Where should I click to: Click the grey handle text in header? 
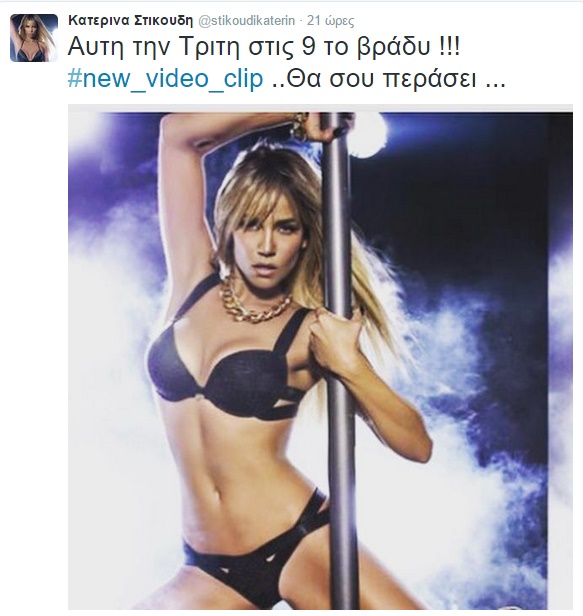point(247,20)
